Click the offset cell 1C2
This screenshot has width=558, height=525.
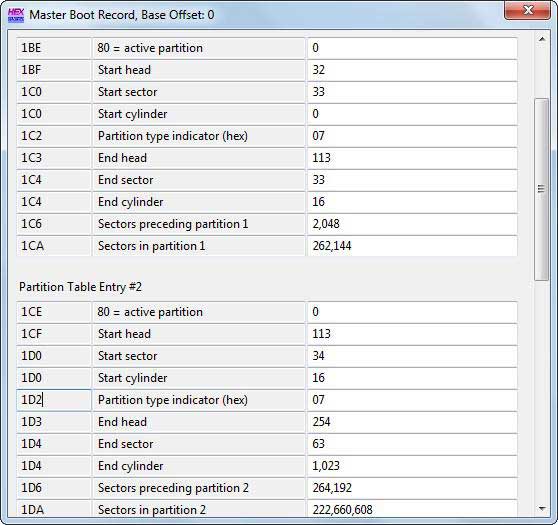click(x=54, y=136)
